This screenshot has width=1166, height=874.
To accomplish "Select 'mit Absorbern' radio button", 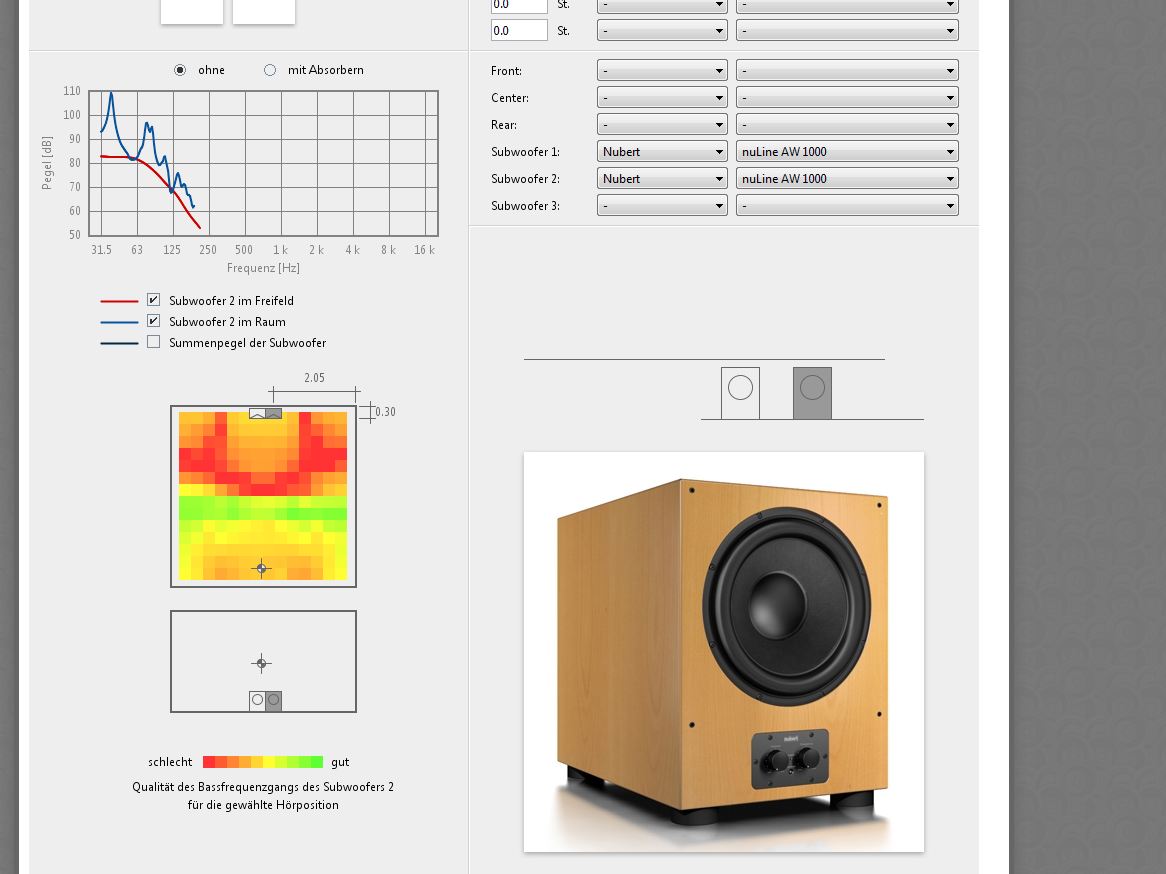I will [x=270, y=70].
